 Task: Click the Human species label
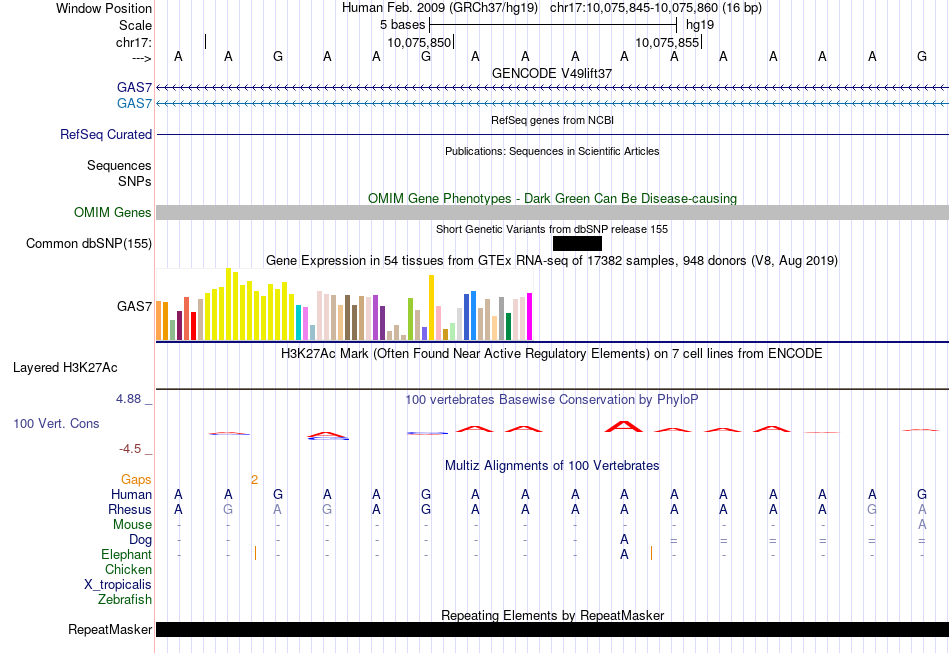[x=131, y=494]
